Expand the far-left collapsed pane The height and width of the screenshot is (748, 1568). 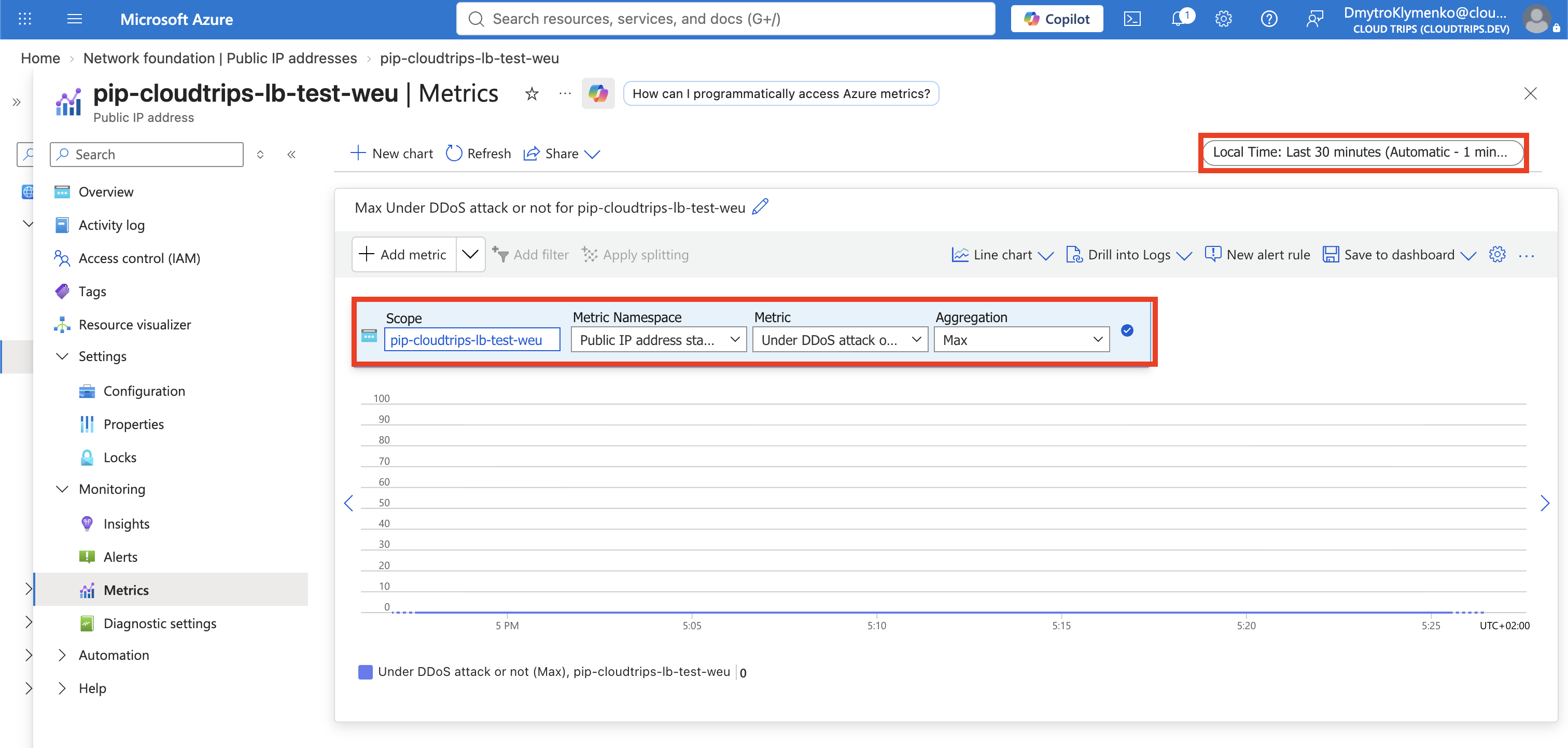pyautogui.click(x=17, y=102)
